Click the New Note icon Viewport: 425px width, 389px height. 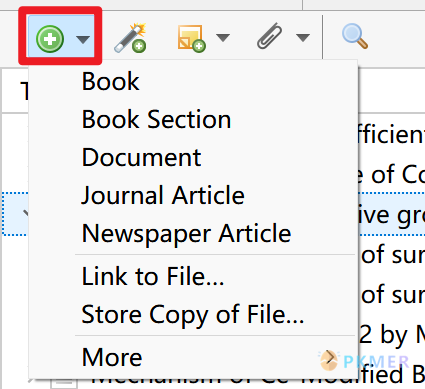(192, 38)
